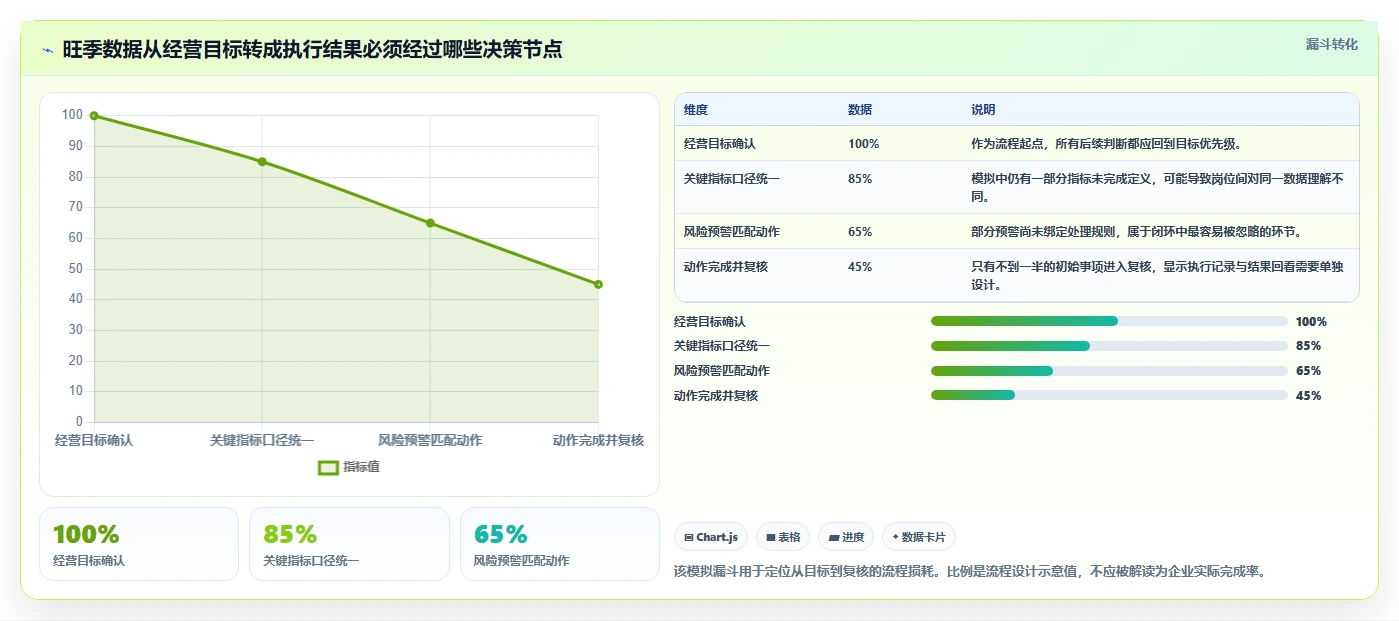Click y-axis tick label 50
The image size is (1399, 621).
[75, 269]
